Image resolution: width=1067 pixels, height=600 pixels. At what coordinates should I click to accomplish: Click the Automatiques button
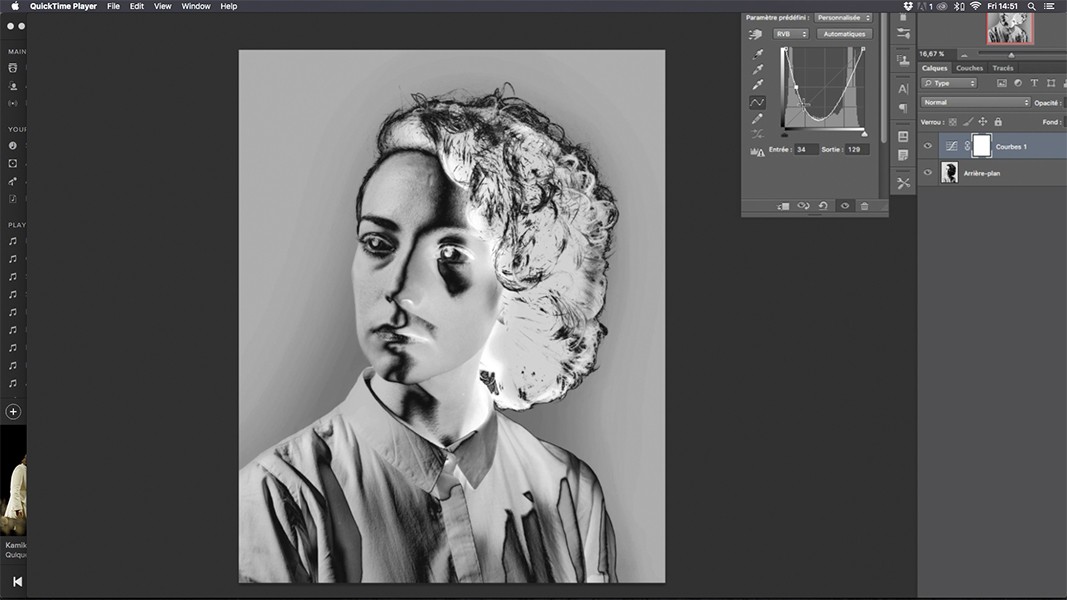coord(844,34)
